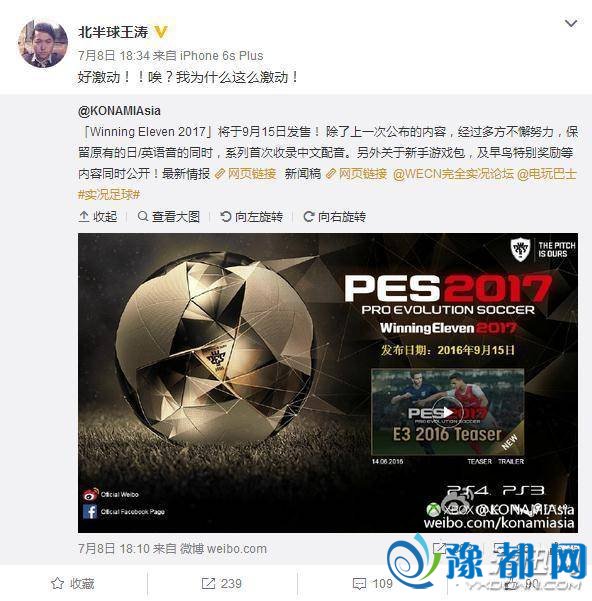View full-size image via 查看大图

point(169,217)
